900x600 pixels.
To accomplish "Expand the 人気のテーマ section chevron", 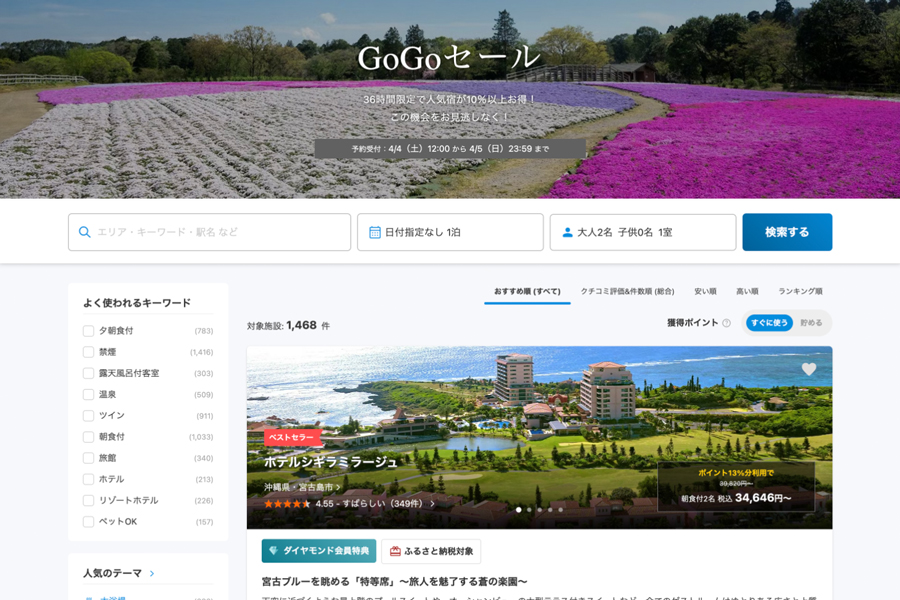I will coord(153,571).
